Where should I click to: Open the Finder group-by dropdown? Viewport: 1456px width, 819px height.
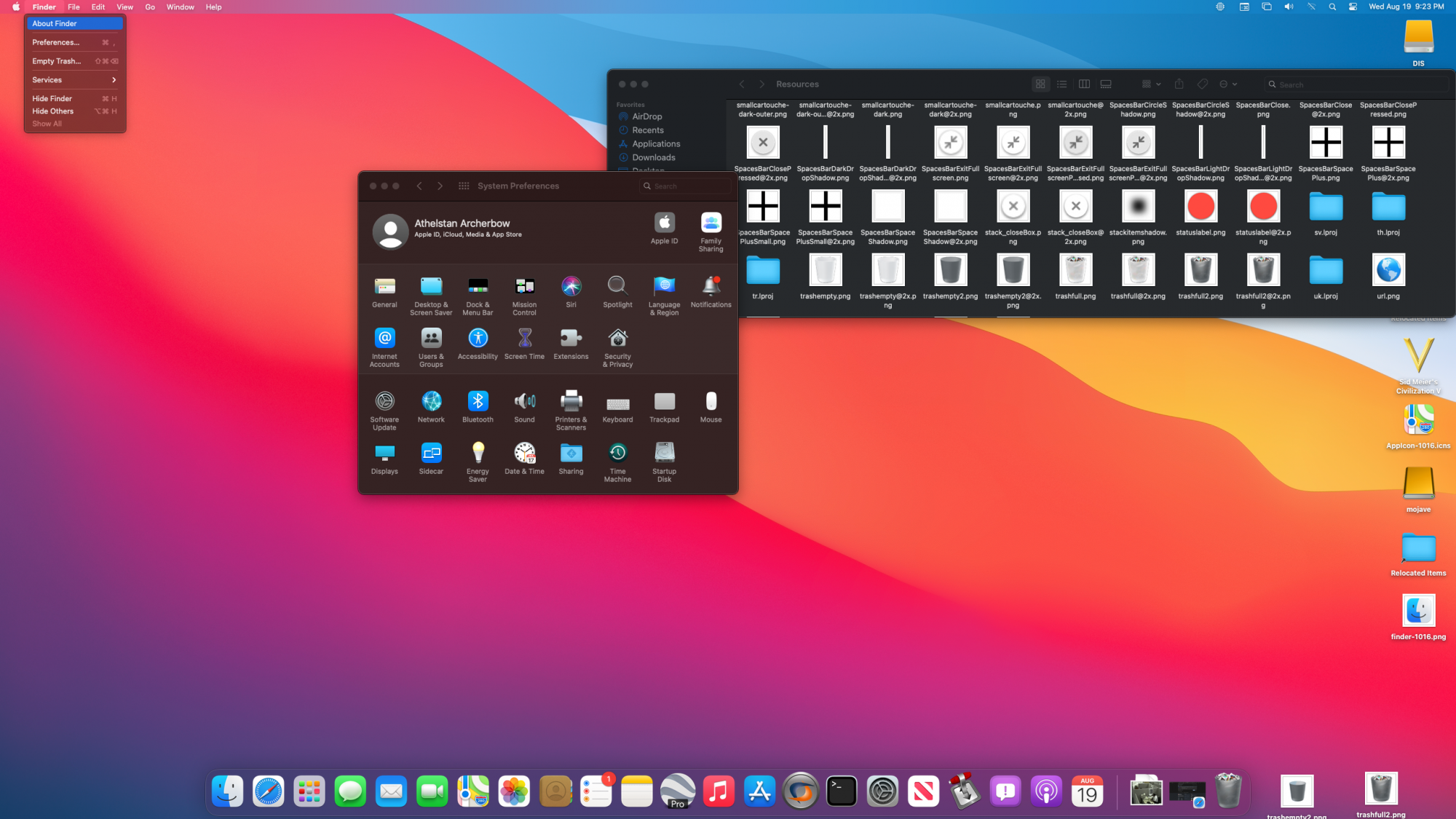(x=1151, y=84)
